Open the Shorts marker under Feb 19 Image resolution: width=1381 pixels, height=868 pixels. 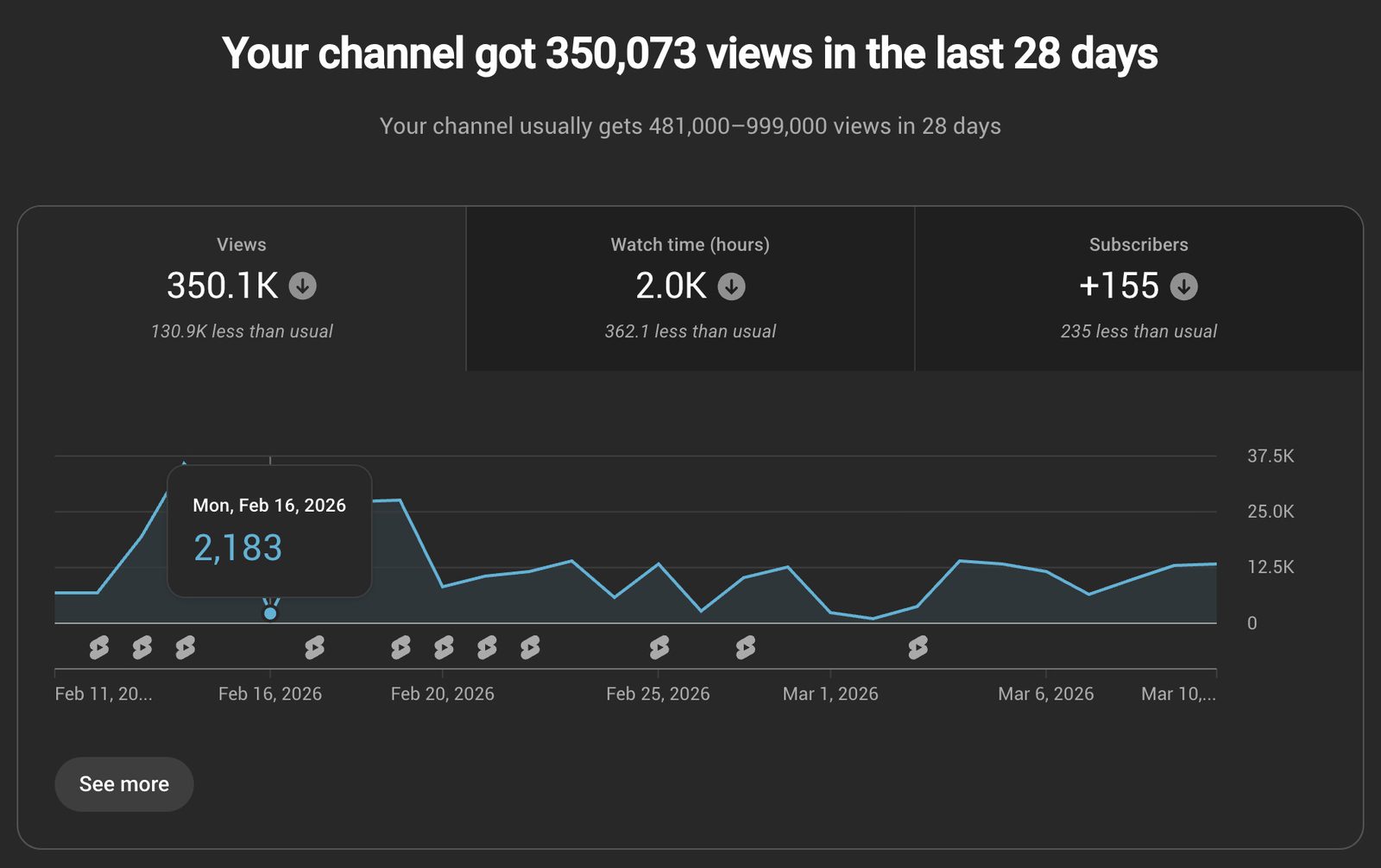click(x=400, y=647)
